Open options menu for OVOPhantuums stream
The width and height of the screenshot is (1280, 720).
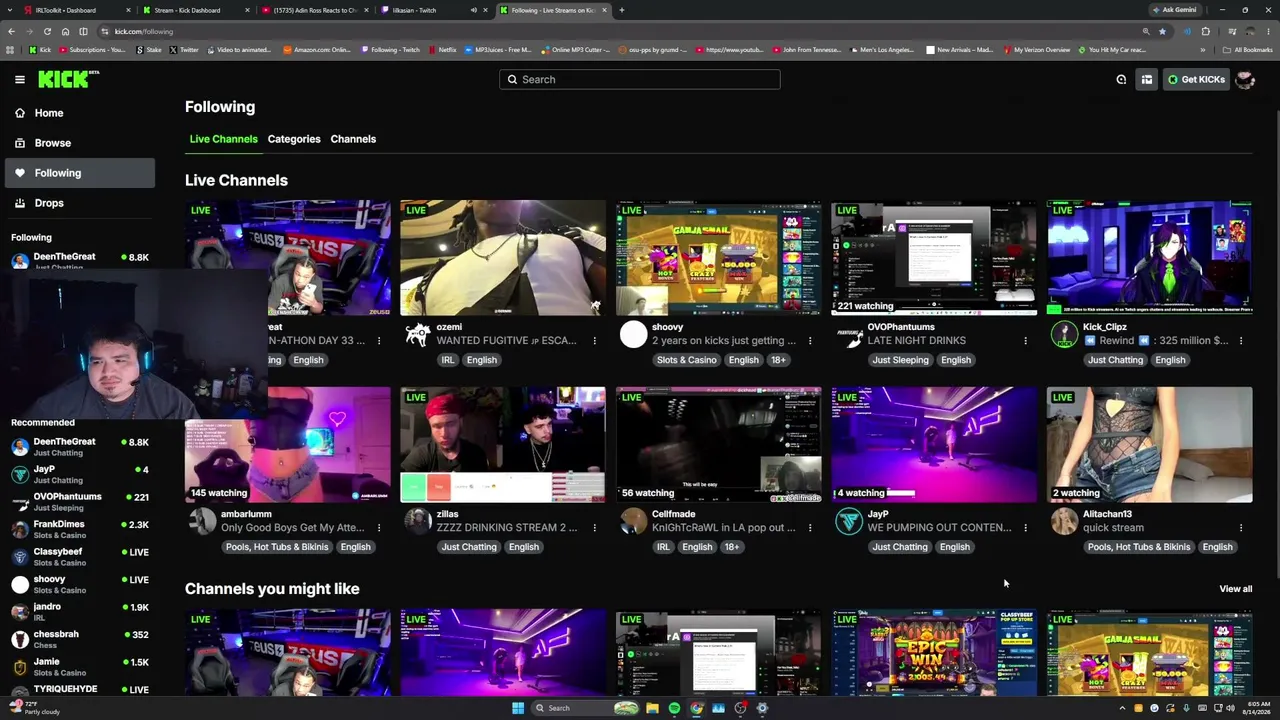tap(1025, 341)
